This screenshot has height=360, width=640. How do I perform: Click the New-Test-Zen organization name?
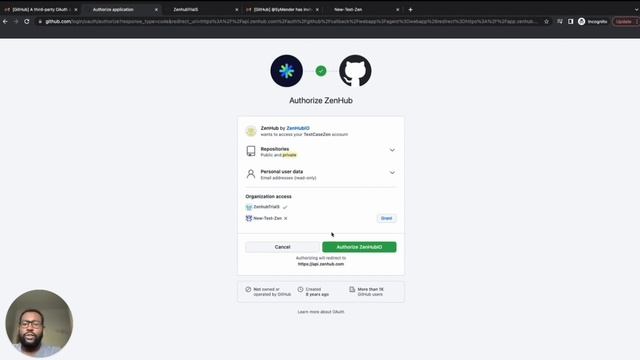click(267, 218)
